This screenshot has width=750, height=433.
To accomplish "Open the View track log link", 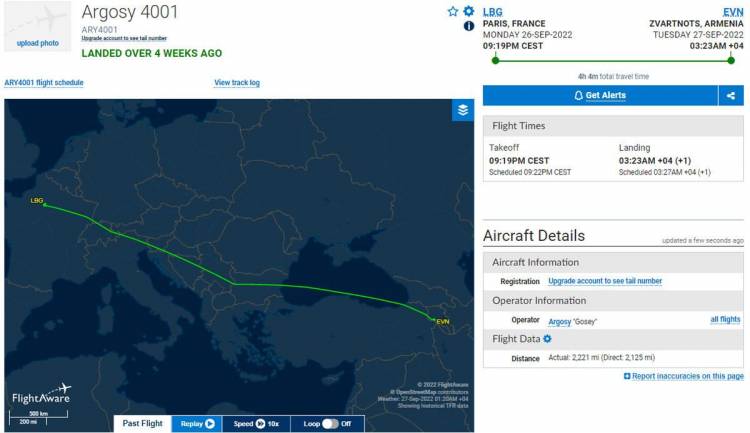I will tap(237, 82).
